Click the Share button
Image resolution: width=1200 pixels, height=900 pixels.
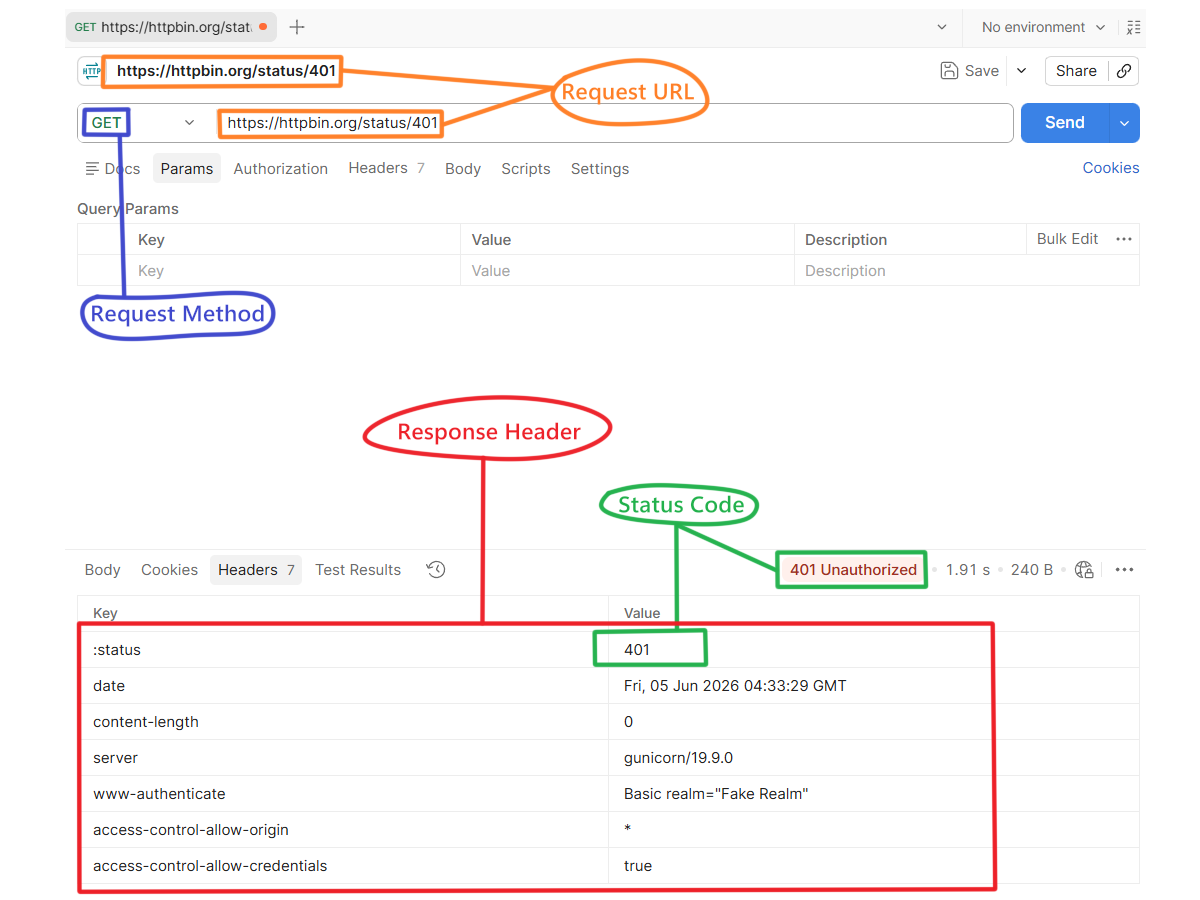tap(1076, 71)
